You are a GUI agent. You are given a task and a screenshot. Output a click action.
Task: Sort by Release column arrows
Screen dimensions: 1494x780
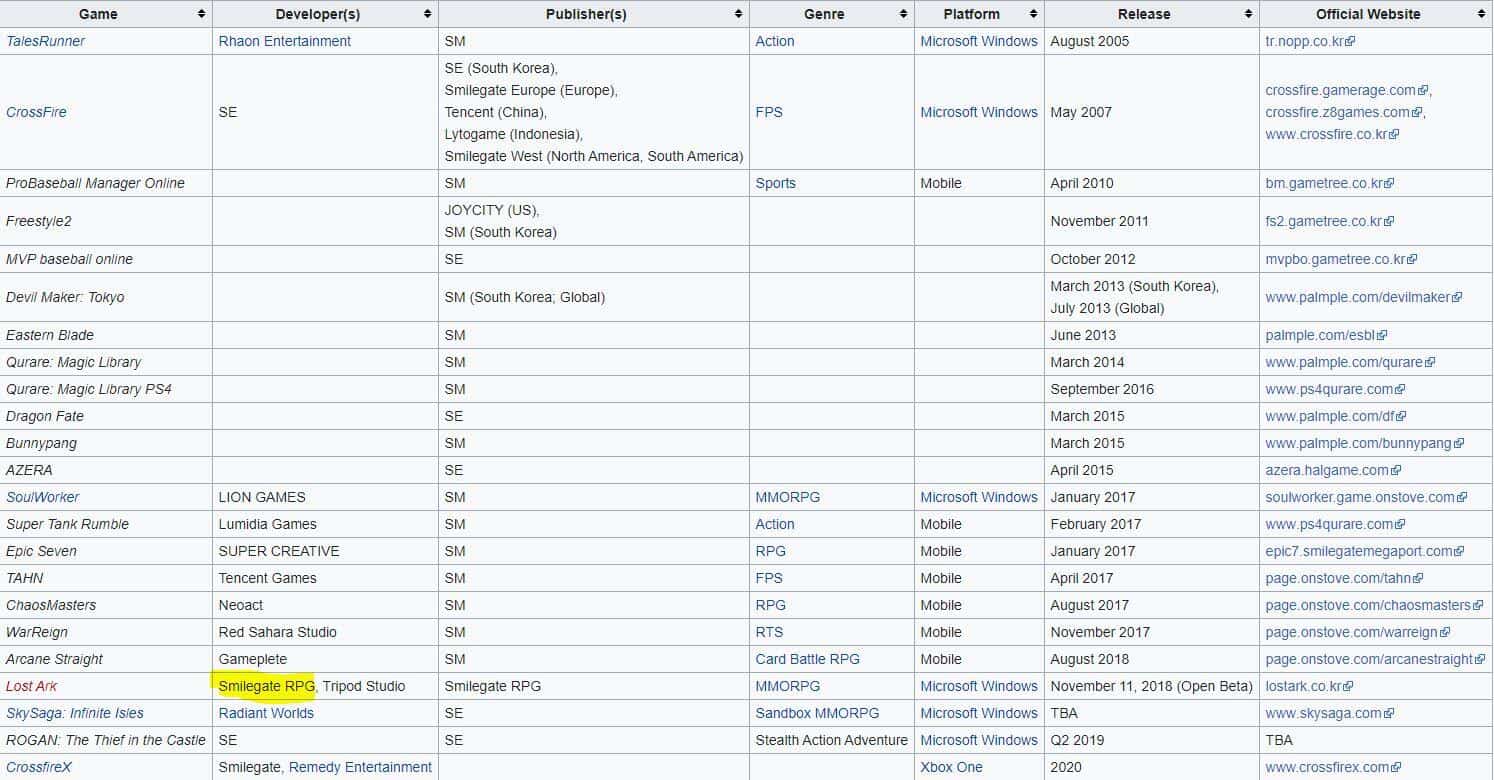coord(1249,14)
